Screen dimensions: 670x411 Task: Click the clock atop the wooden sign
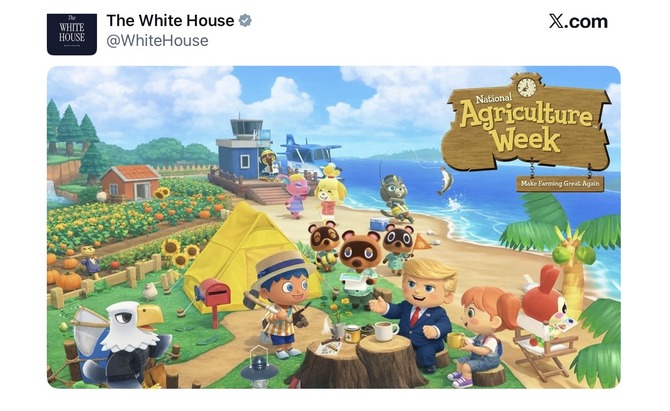click(526, 86)
